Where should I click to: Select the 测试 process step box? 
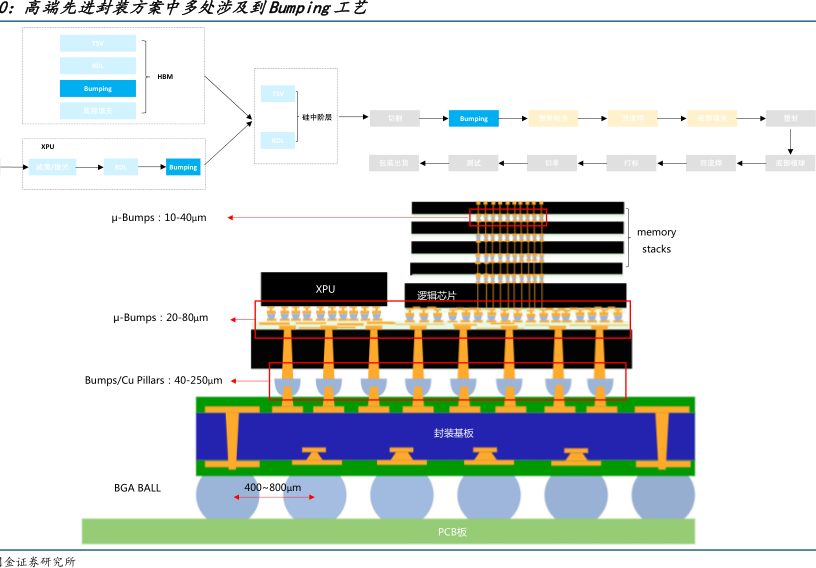tap(474, 162)
